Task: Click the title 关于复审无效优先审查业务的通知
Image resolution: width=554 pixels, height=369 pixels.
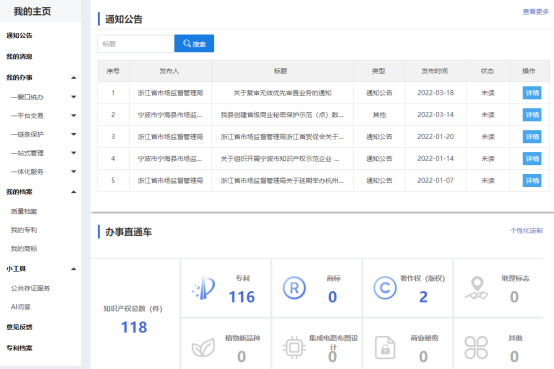Action: (x=282, y=93)
